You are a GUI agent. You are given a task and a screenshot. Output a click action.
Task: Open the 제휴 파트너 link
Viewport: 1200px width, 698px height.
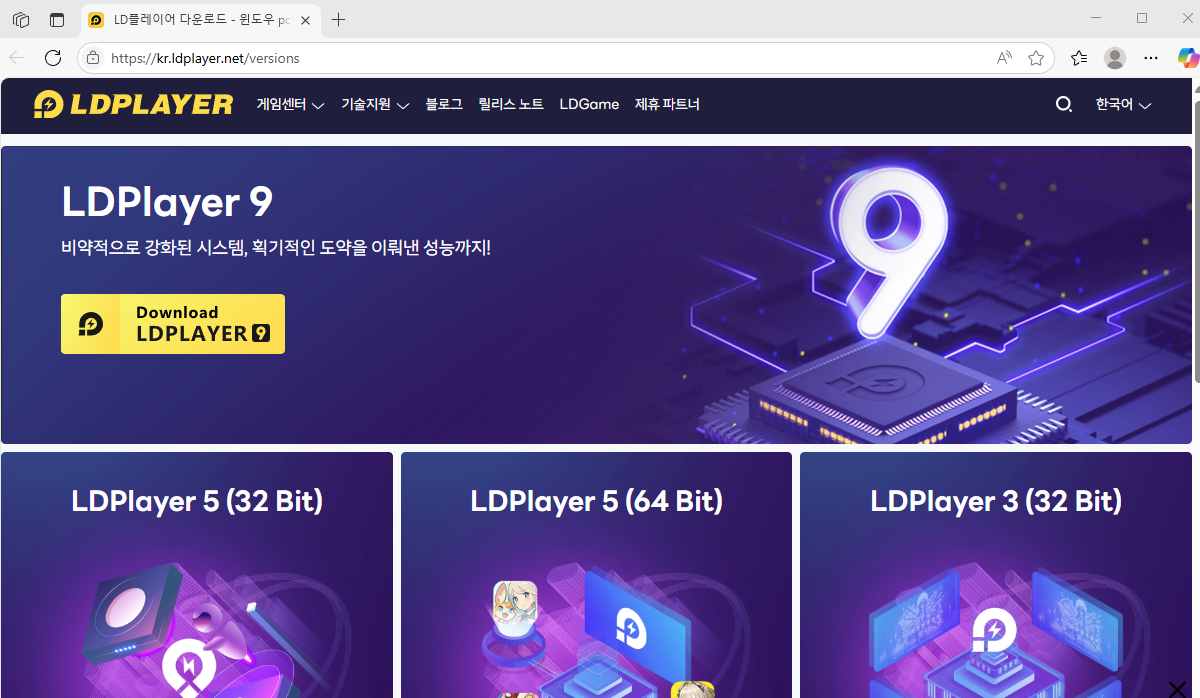pos(667,104)
